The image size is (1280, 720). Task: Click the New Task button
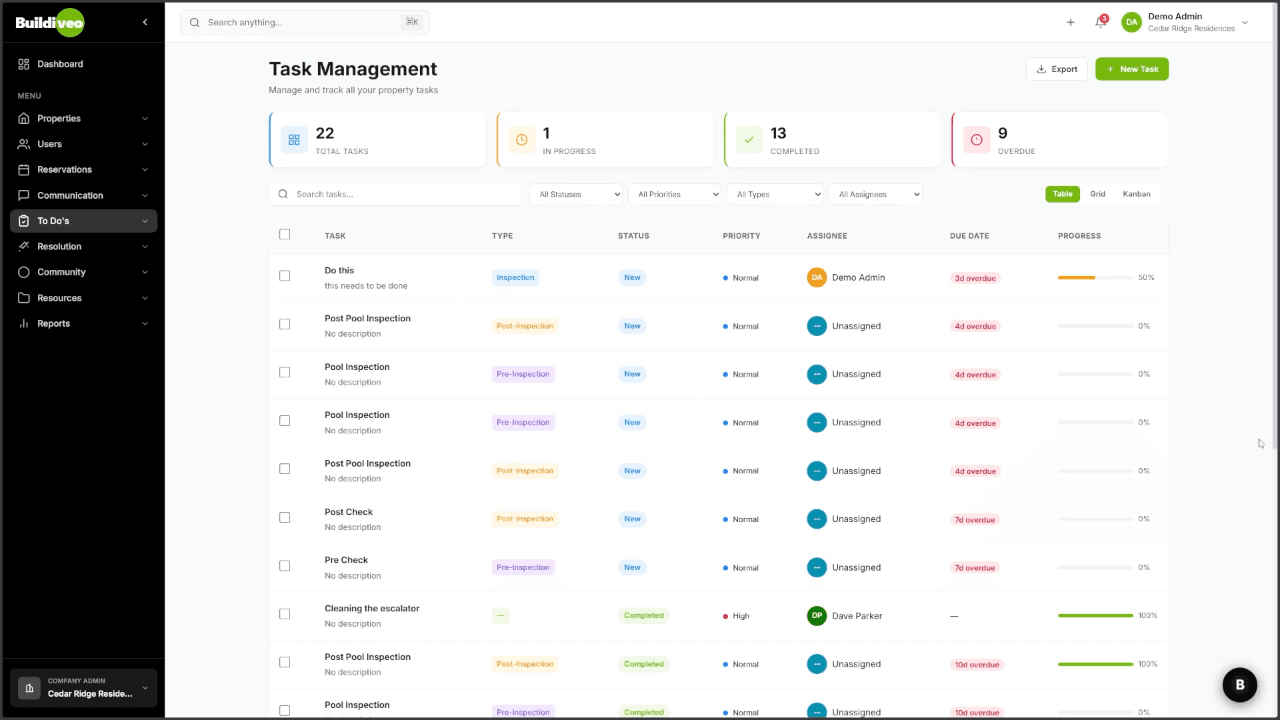[x=1132, y=69]
